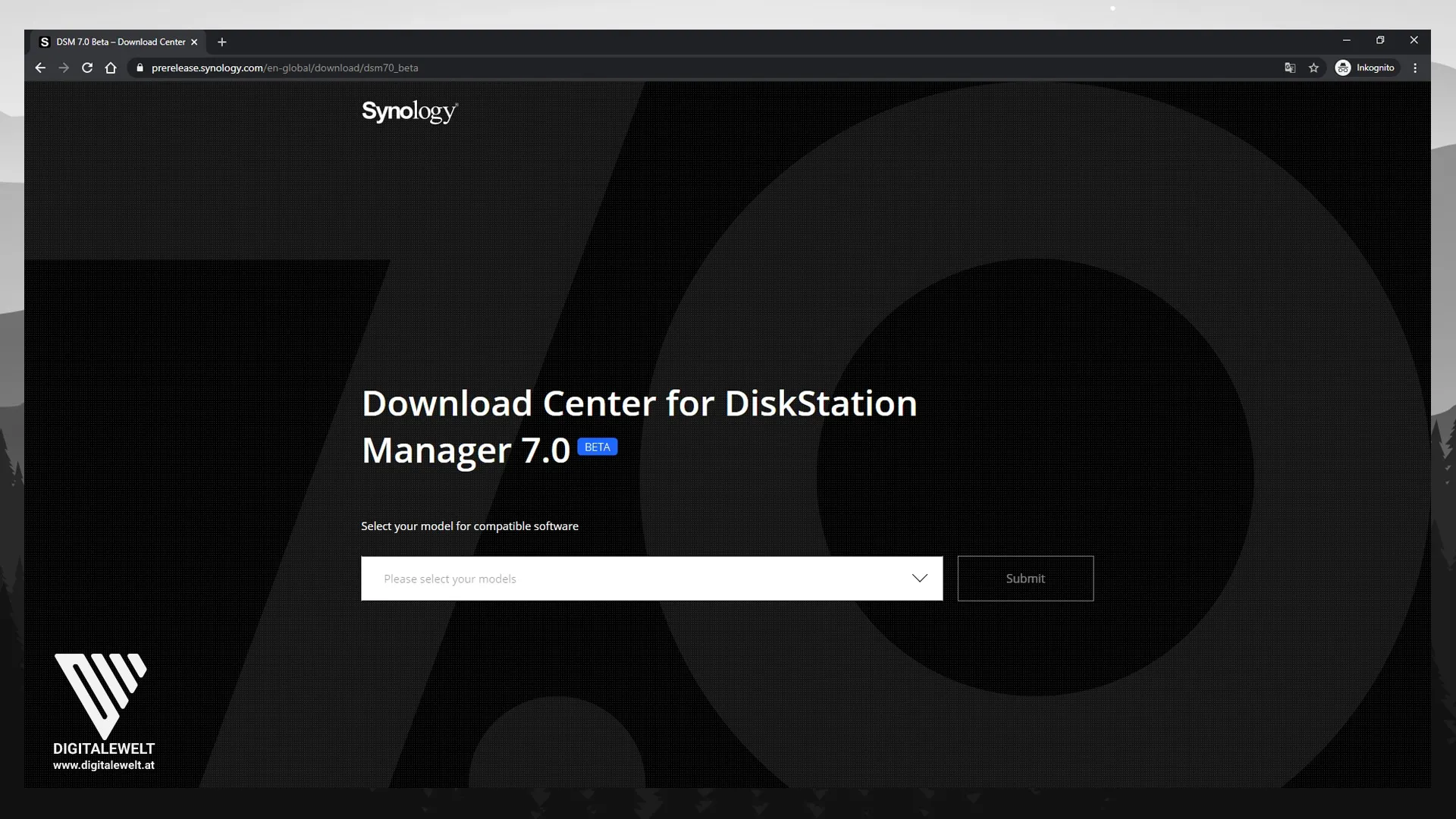
Task: Click the blue BETA badge
Action: click(598, 447)
